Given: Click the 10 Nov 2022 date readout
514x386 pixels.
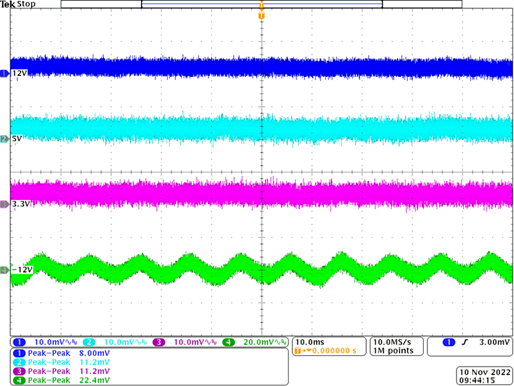Looking at the screenshot, I should (x=485, y=372).
